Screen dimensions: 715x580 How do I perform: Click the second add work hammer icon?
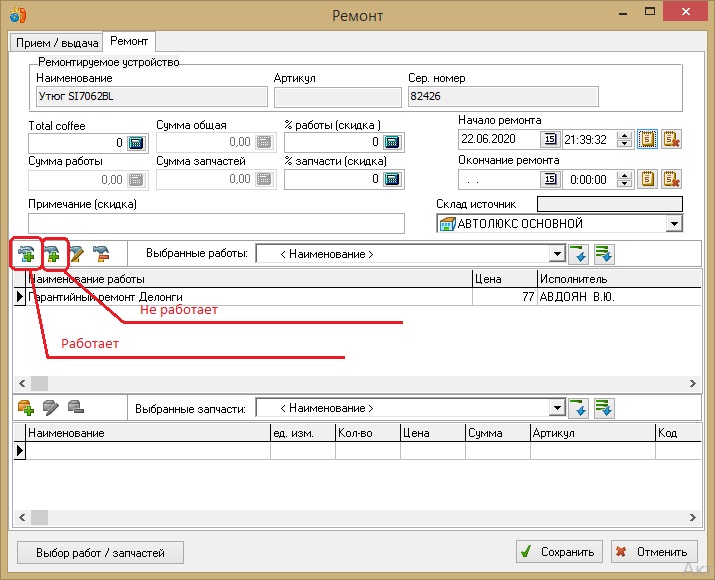52,254
